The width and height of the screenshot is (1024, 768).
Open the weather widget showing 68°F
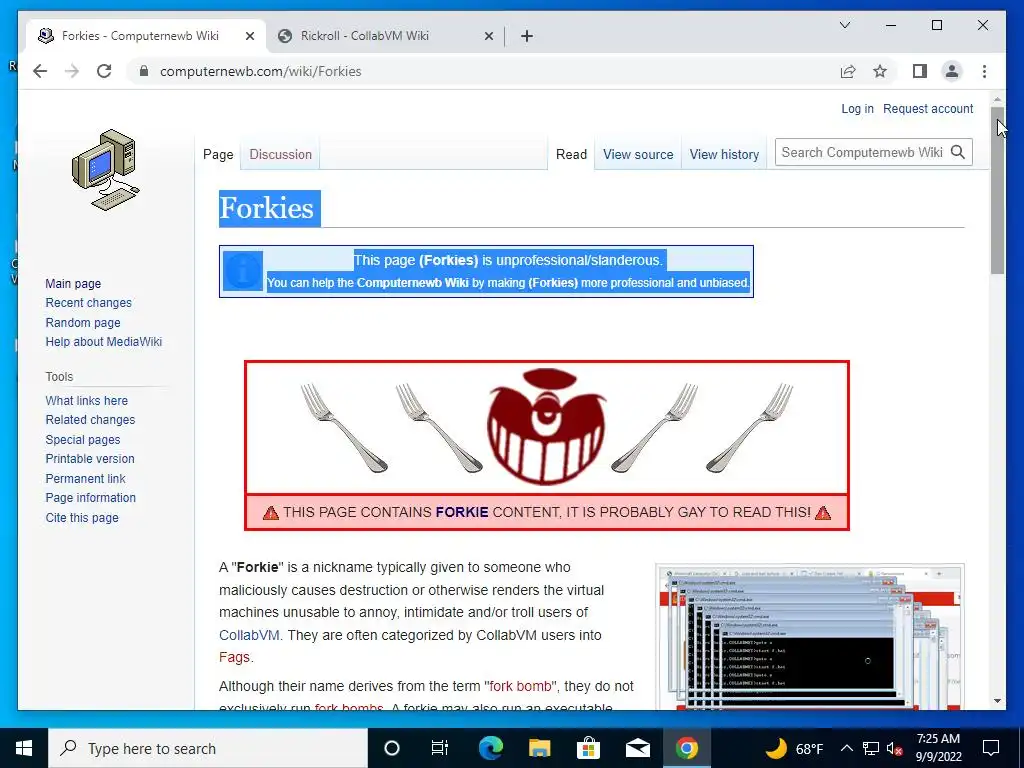793,748
